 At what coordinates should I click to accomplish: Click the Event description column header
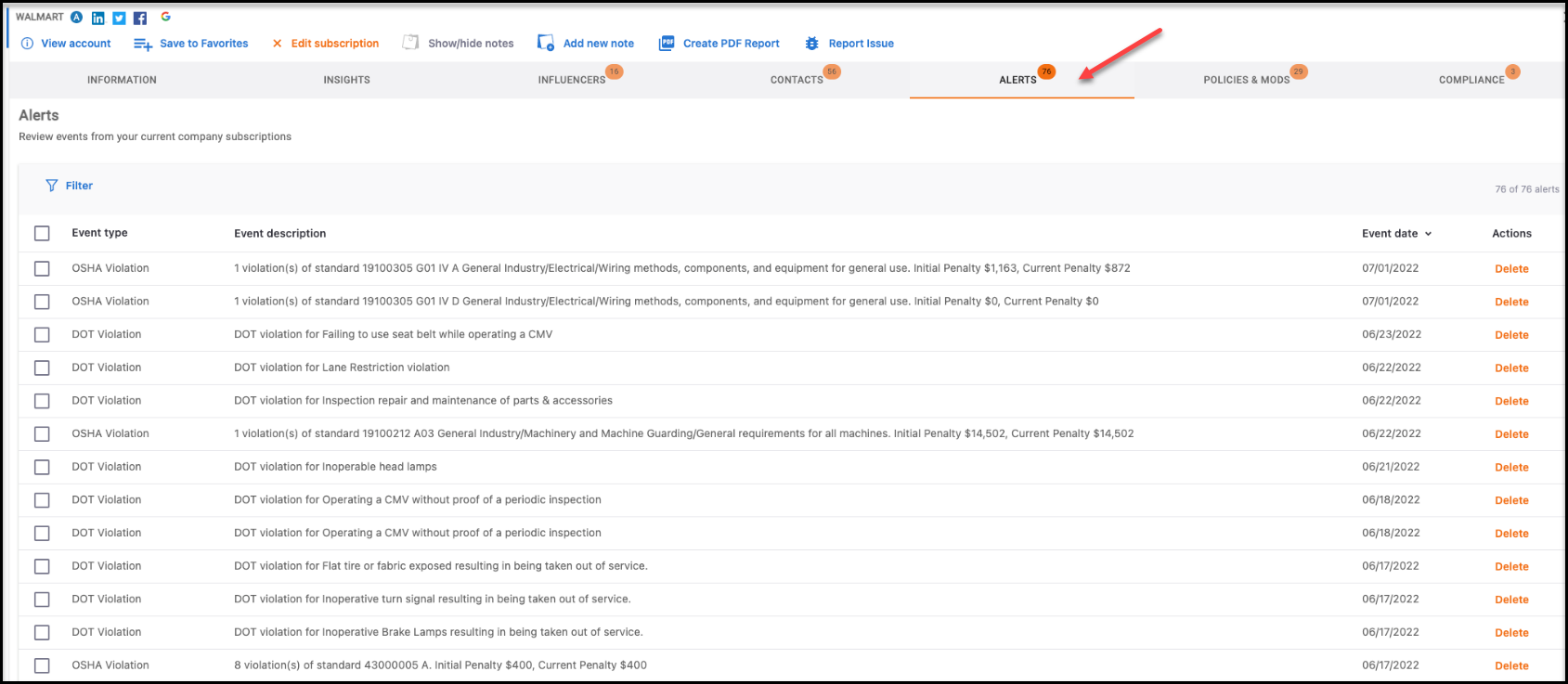pos(279,234)
